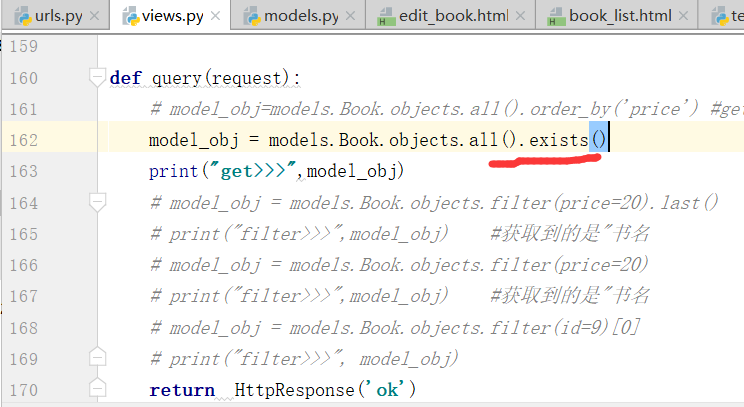Click line number 160 in the gutter
The image size is (744, 407).
point(23,78)
